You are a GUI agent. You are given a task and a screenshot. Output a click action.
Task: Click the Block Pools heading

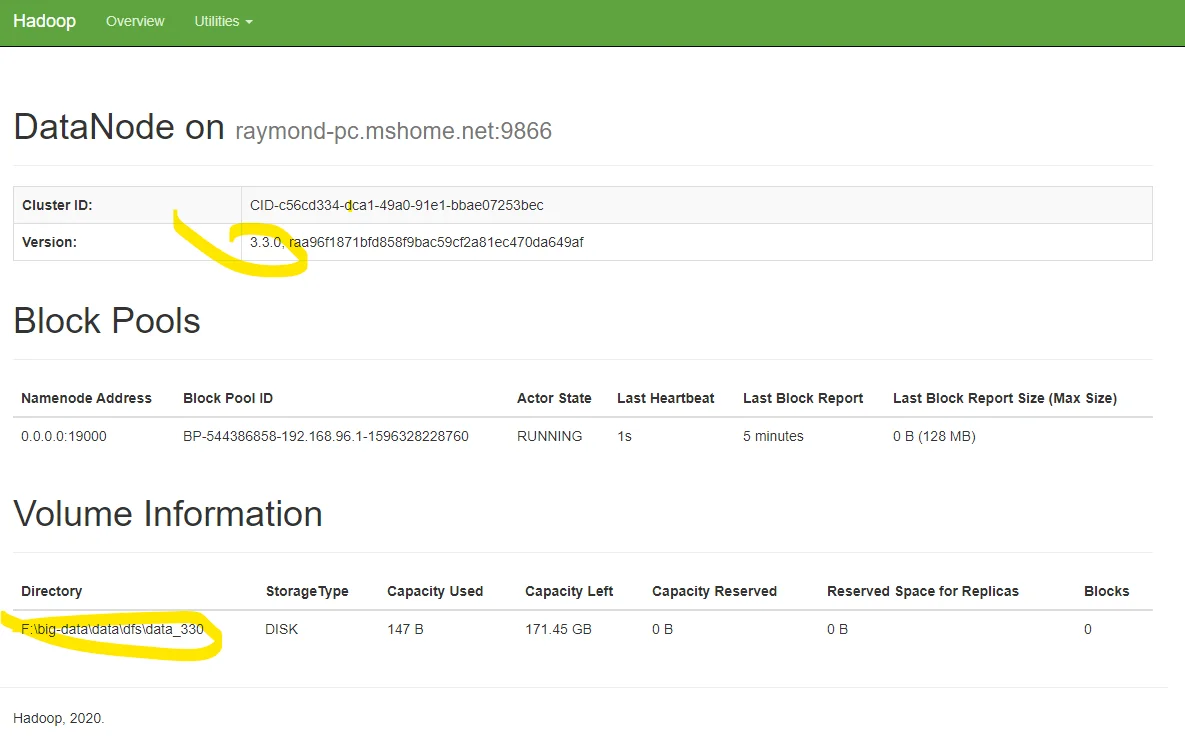pos(107,321)
